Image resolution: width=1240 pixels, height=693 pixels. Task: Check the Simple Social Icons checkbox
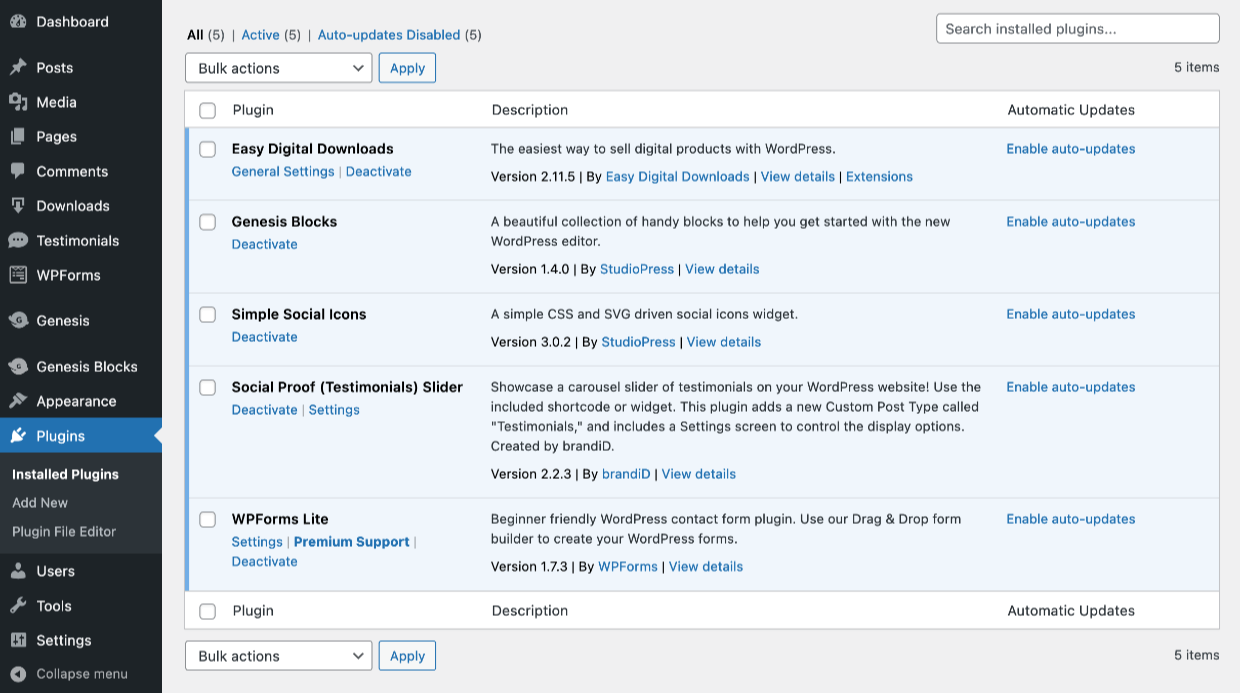tap(207, 314)
